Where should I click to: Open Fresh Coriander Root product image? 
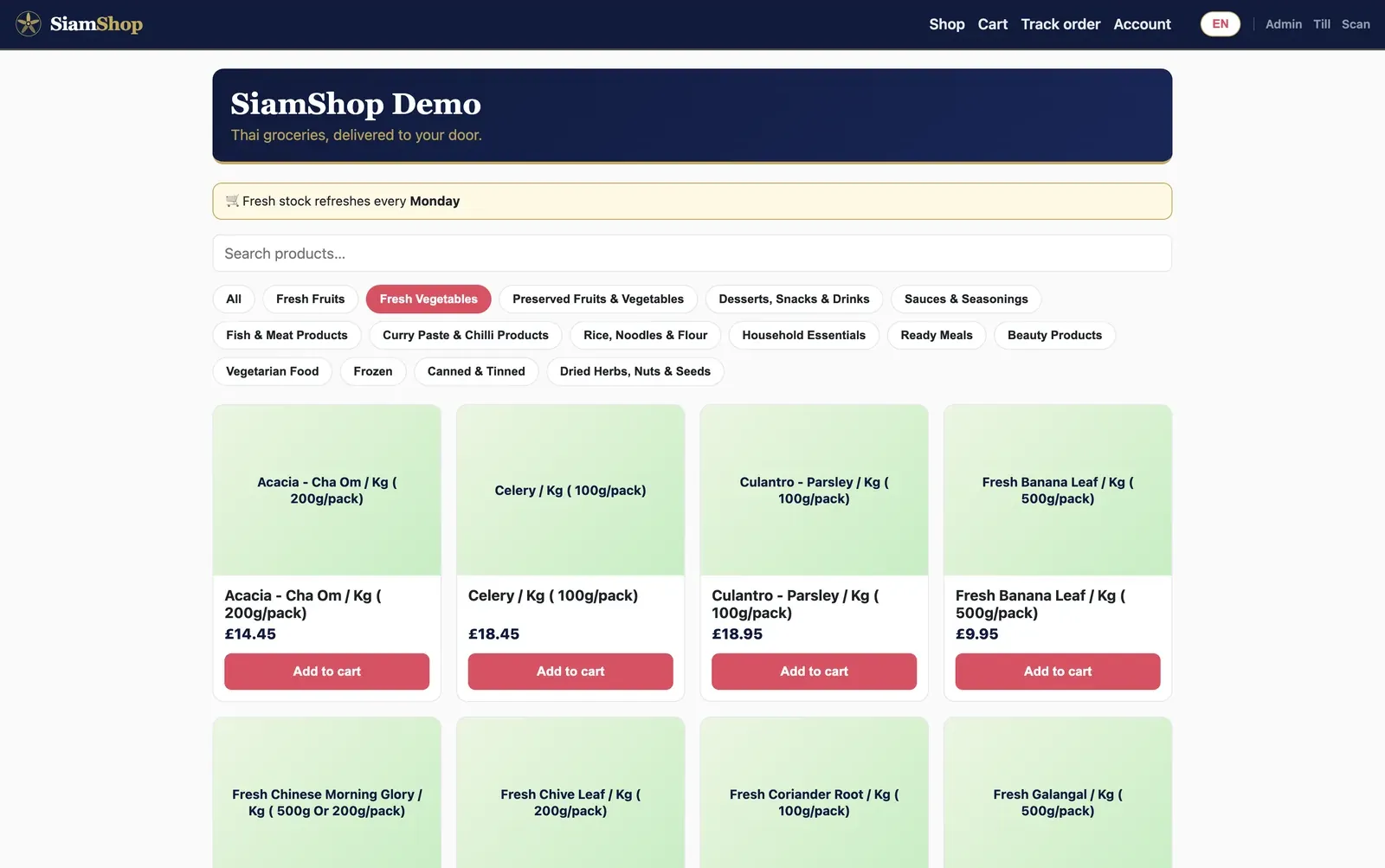[814, 793]
